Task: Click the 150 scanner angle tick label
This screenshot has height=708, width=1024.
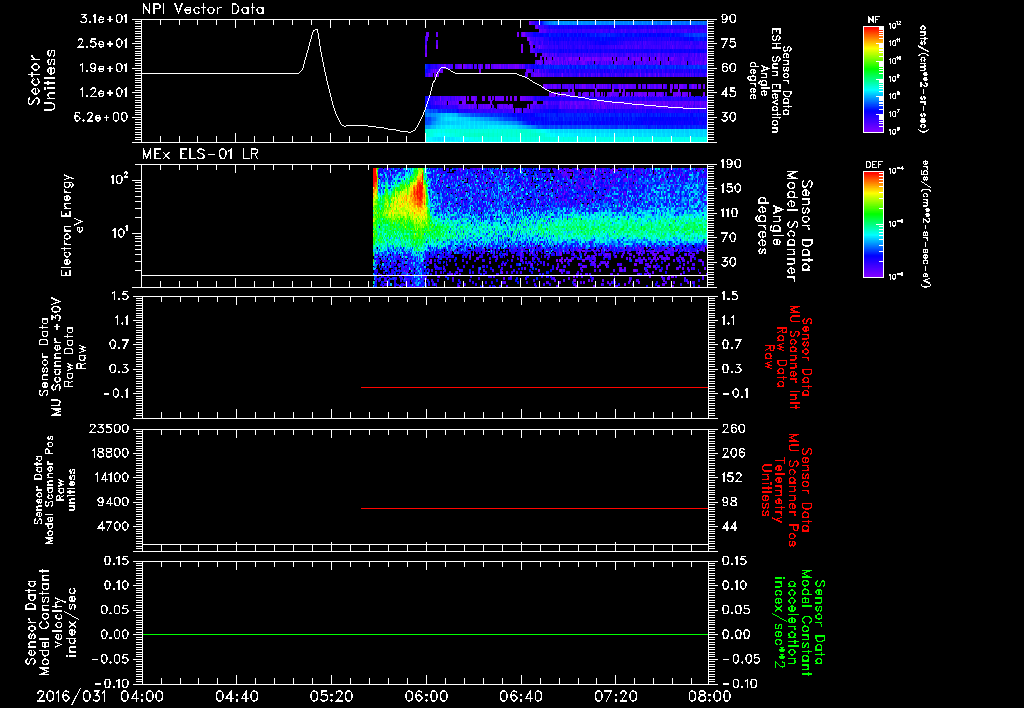Action: click(733, 188)
